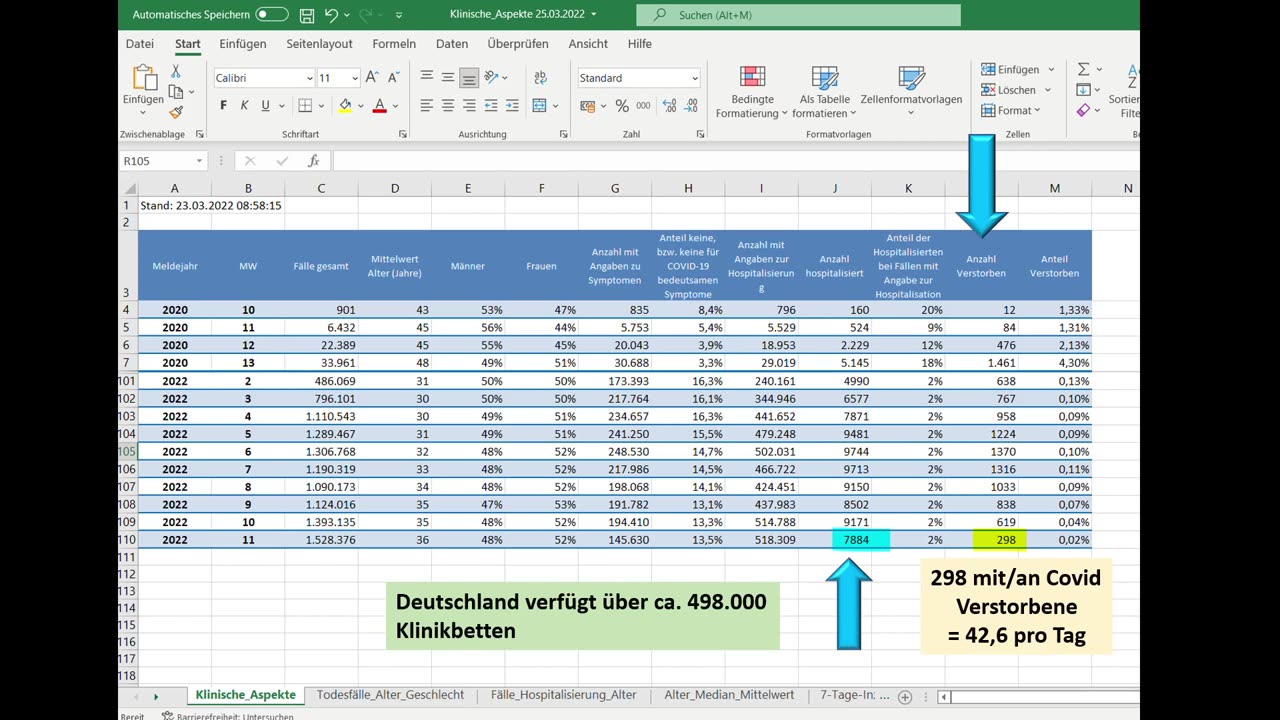This screenshot has width=1280, height=720.
Task: Click Format in the Zellen group
Action: pyautogui.click(x=1011, y=111)
